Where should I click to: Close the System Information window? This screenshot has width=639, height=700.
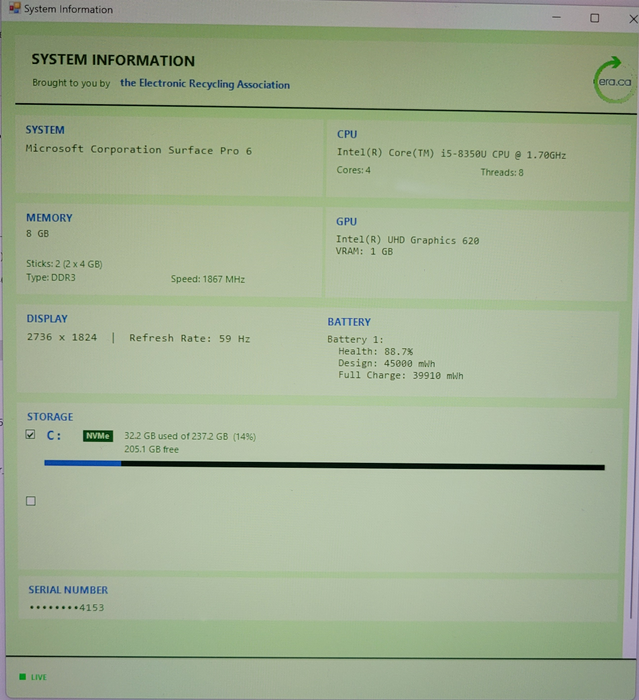click(x=633, y=19)
